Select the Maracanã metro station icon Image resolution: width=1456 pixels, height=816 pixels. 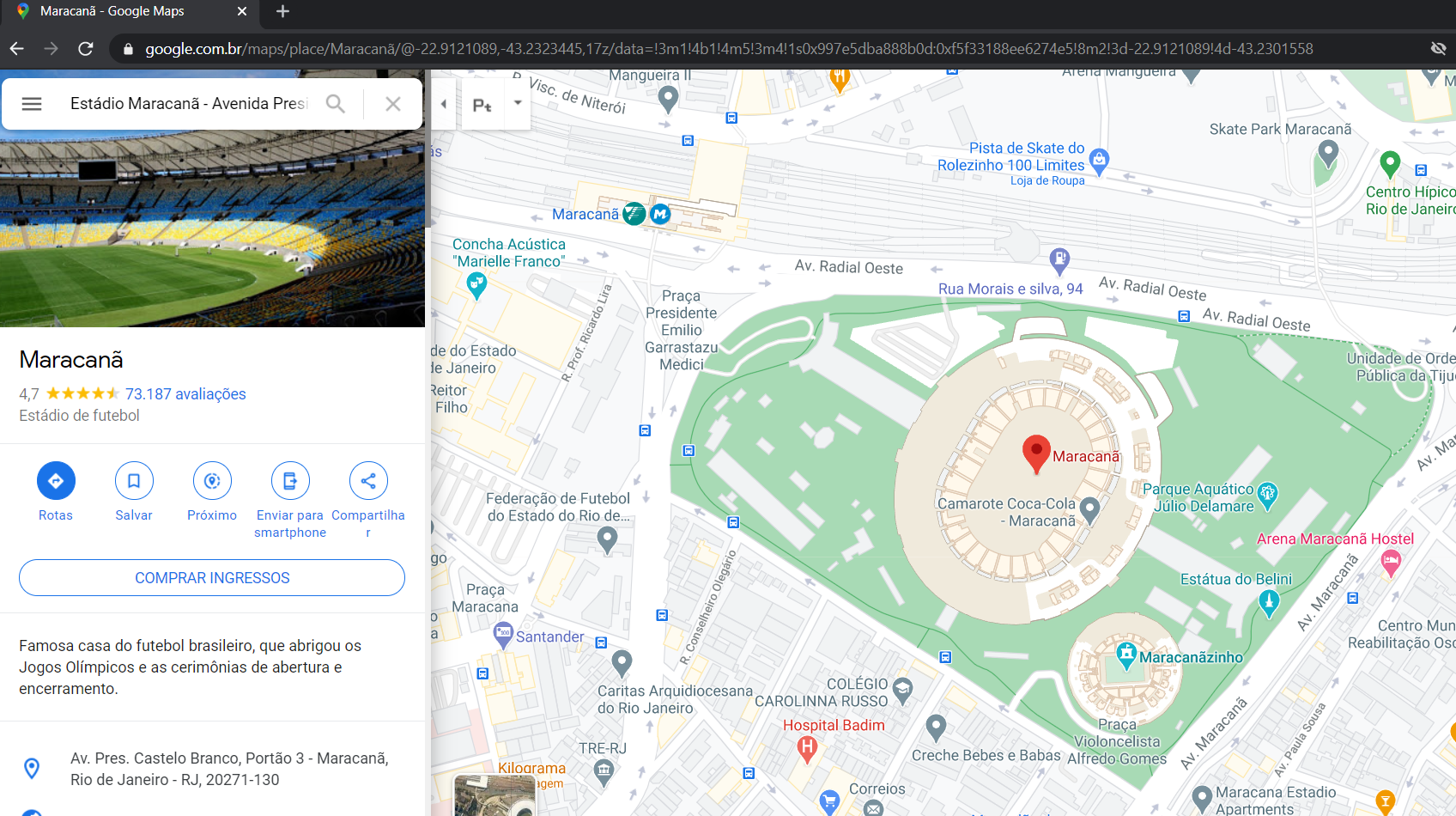(x=660, y=214)
